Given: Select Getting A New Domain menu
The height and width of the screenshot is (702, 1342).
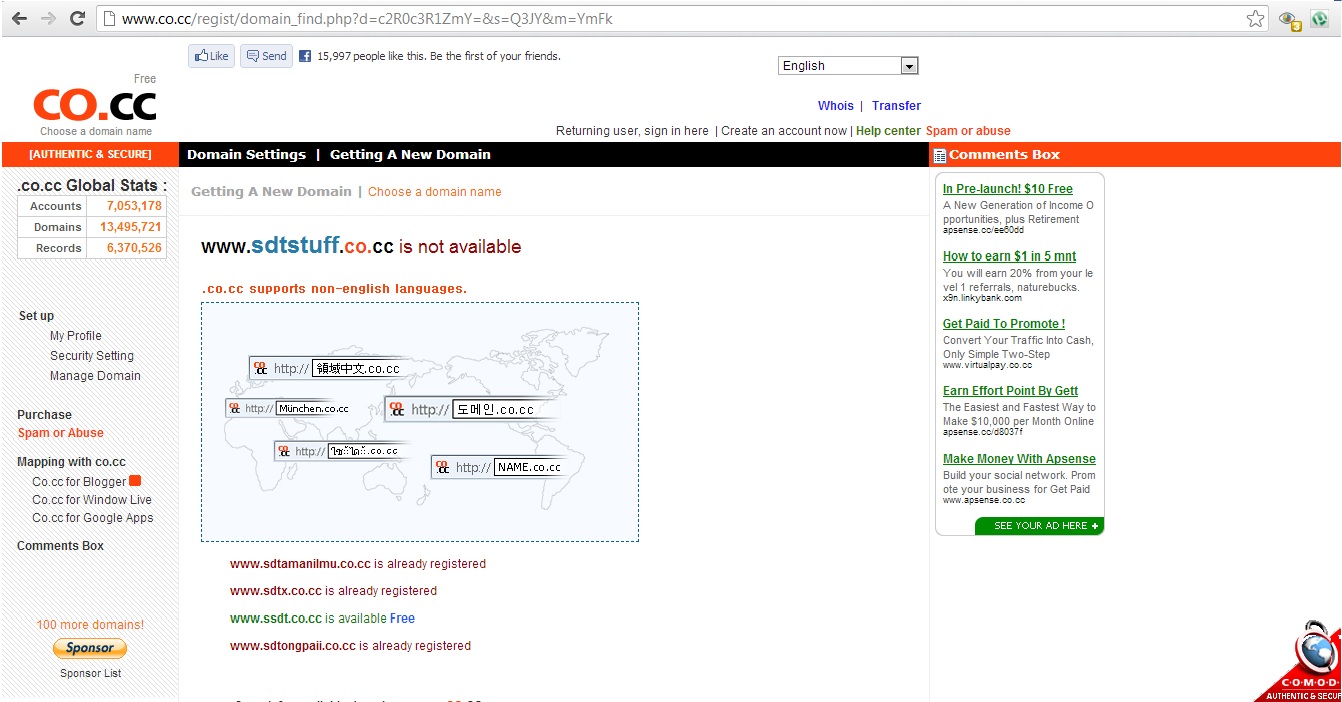Looking at the screenshot, I should click(x=410, y=155).
